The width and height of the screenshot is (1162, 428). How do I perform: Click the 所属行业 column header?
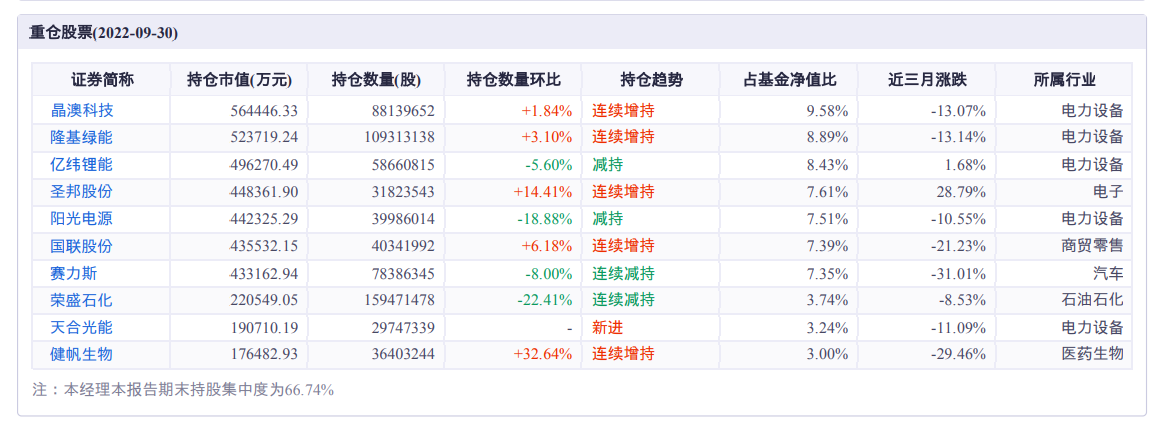(x=1064, y=80)
